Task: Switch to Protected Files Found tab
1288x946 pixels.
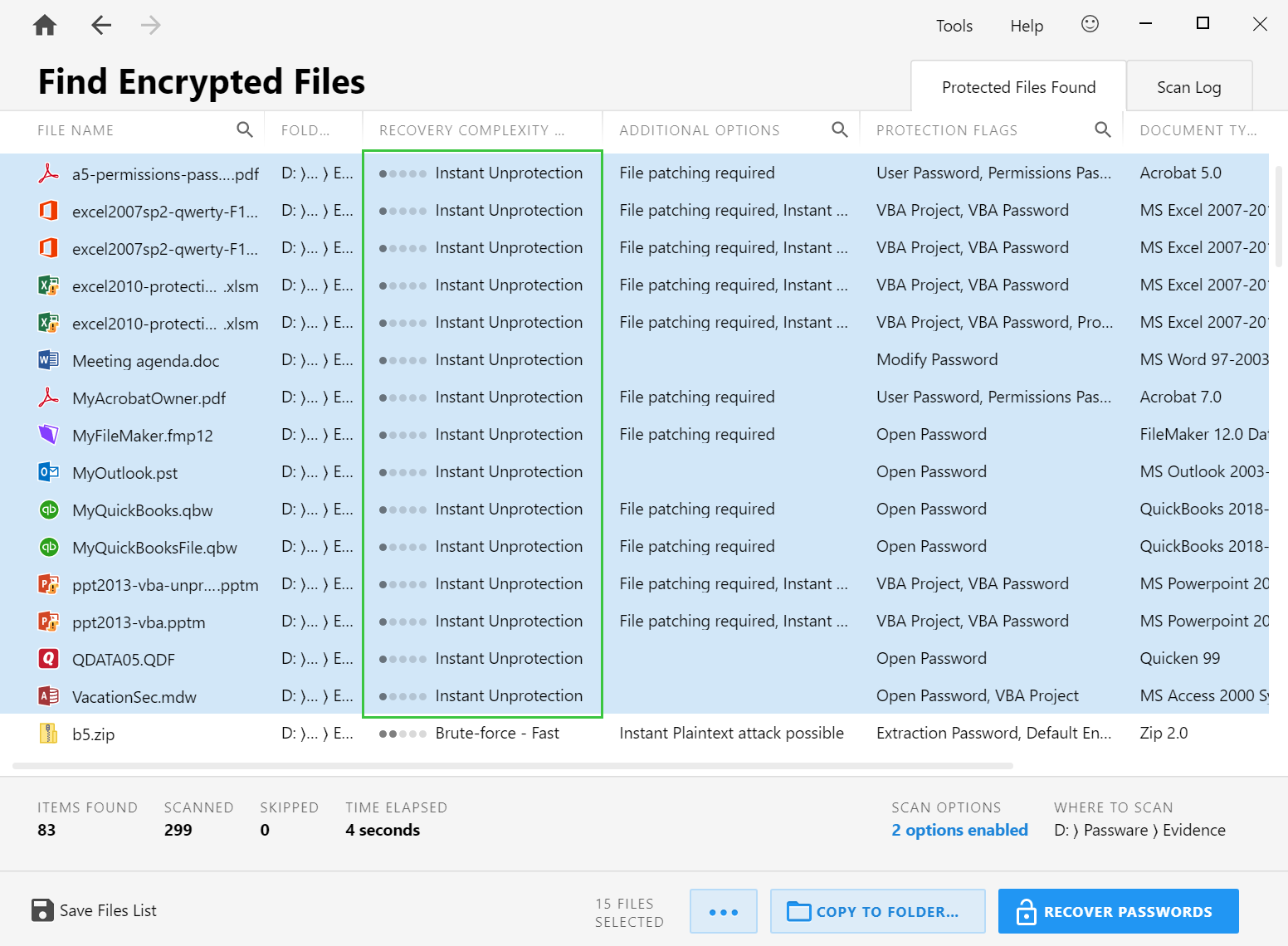Action: pyautogui.click(x=1018, y=86)
